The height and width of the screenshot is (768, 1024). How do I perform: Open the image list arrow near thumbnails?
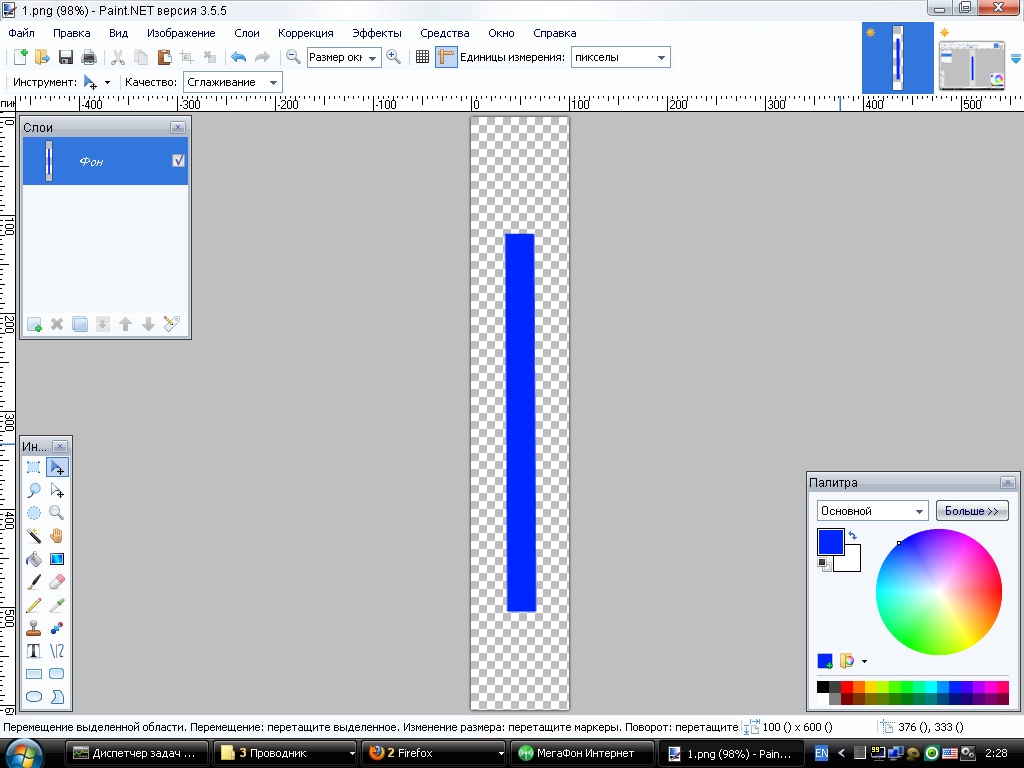1016,58
